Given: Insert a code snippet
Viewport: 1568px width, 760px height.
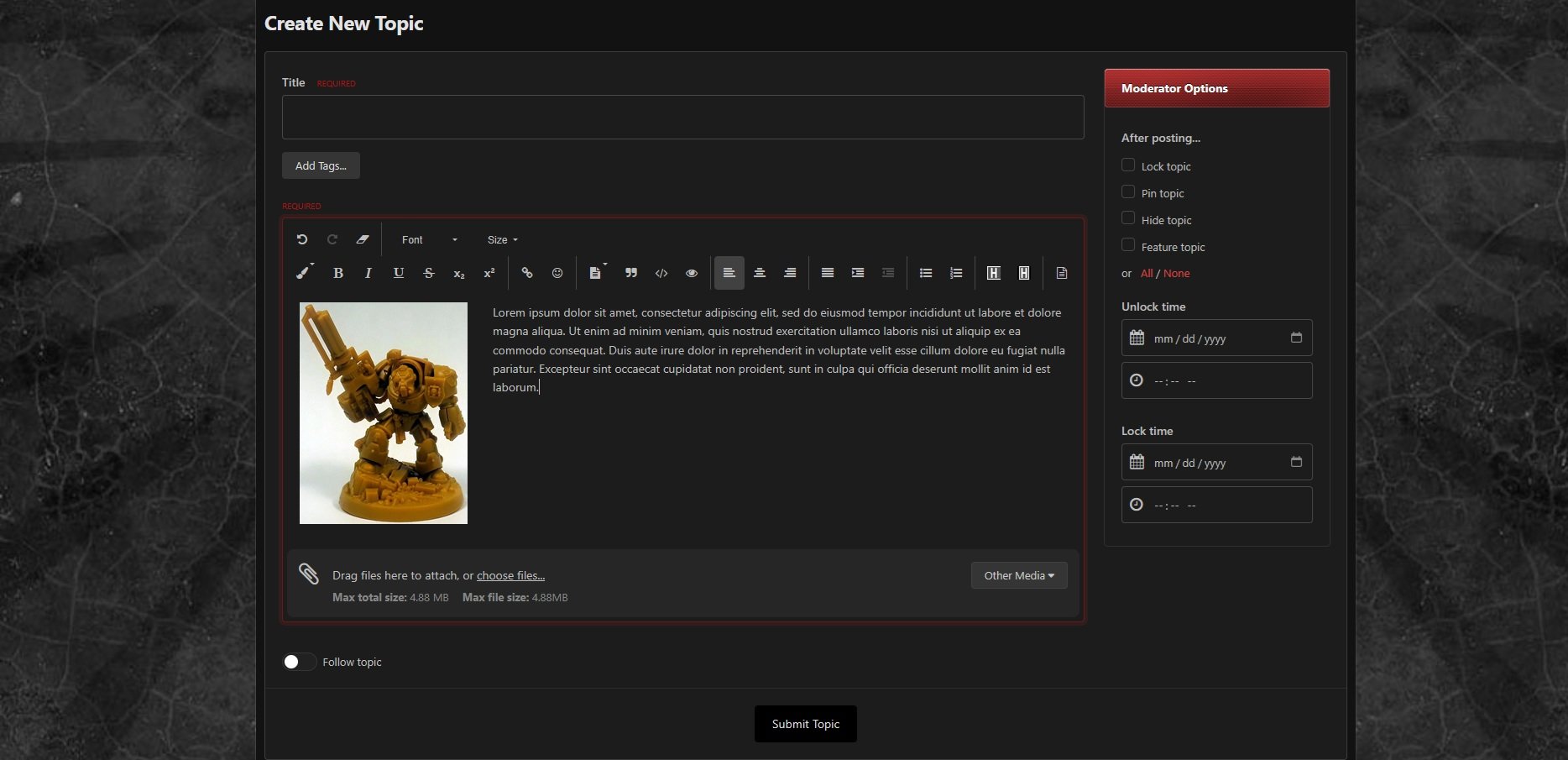Looking at the screenshot, I should click(x=661, y=273).
